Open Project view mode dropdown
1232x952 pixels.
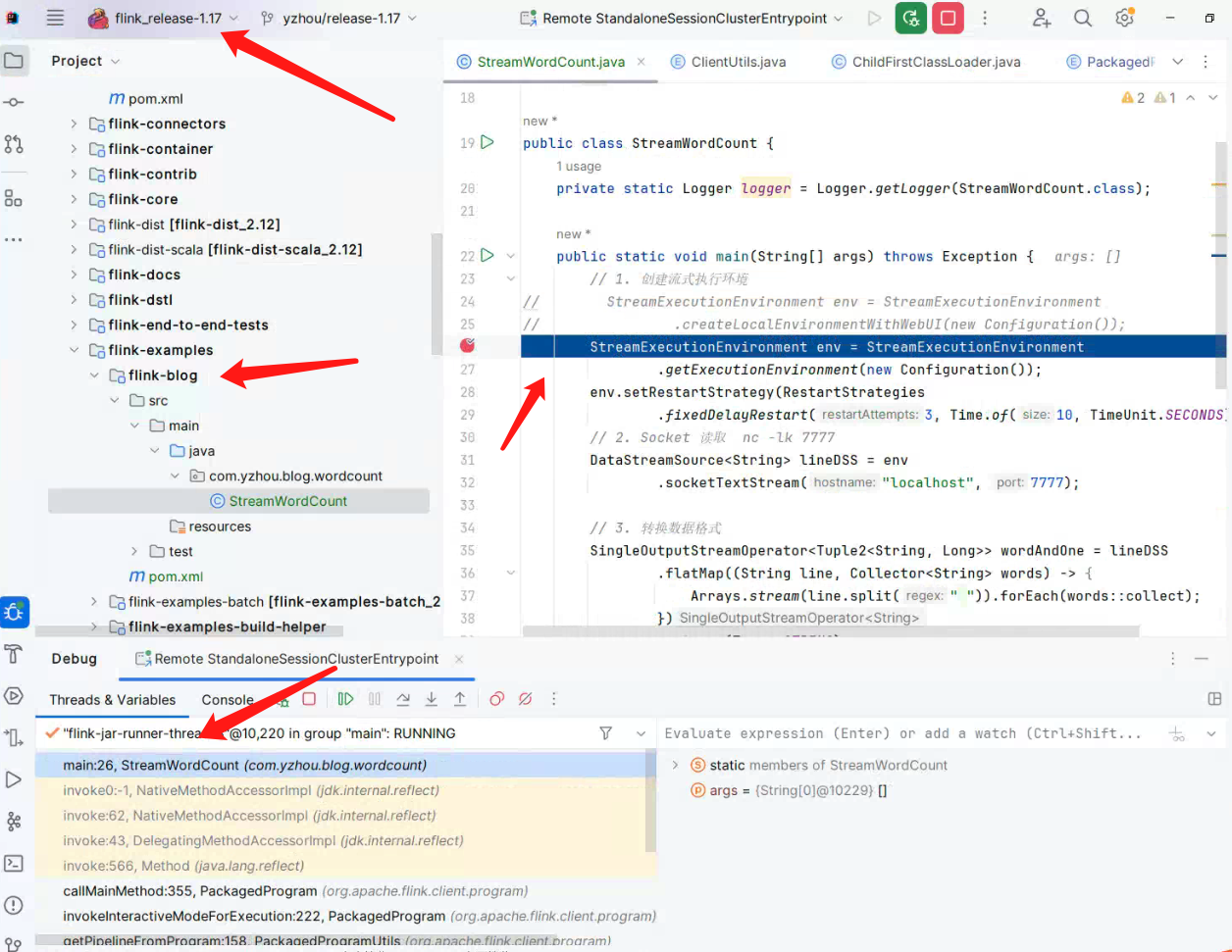(85, 61)
